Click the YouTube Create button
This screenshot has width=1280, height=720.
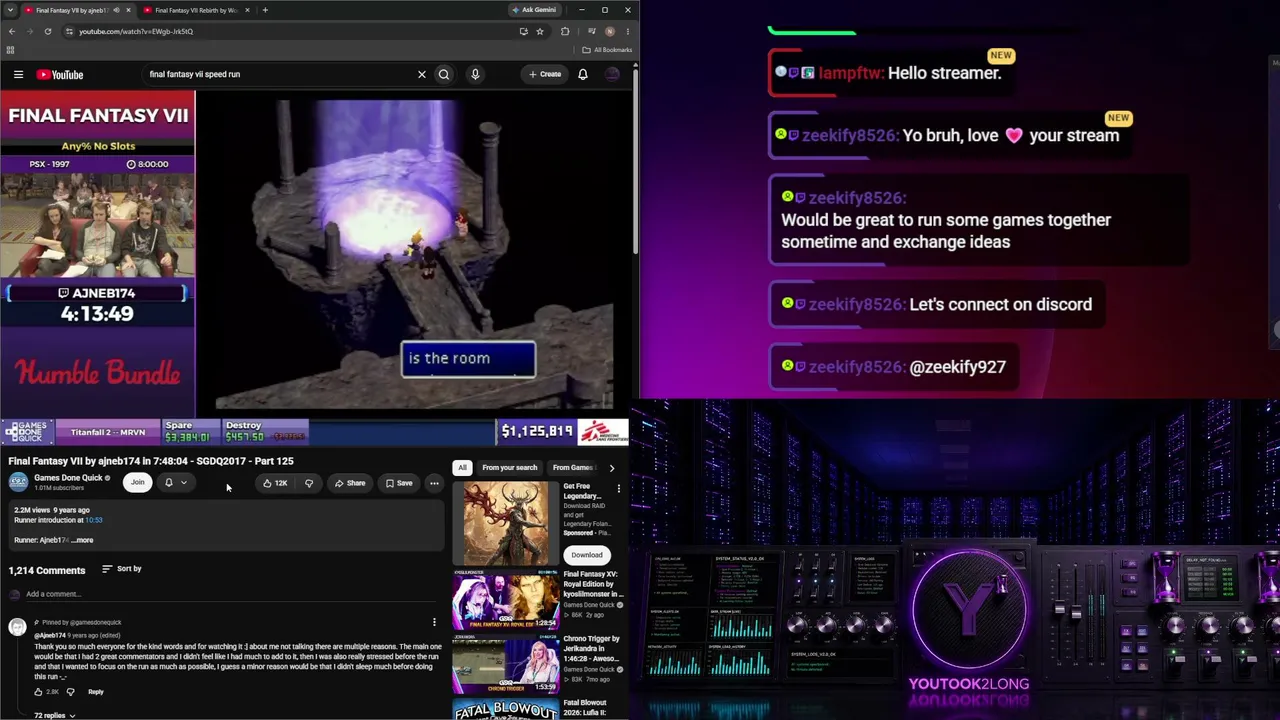(545, 74)
